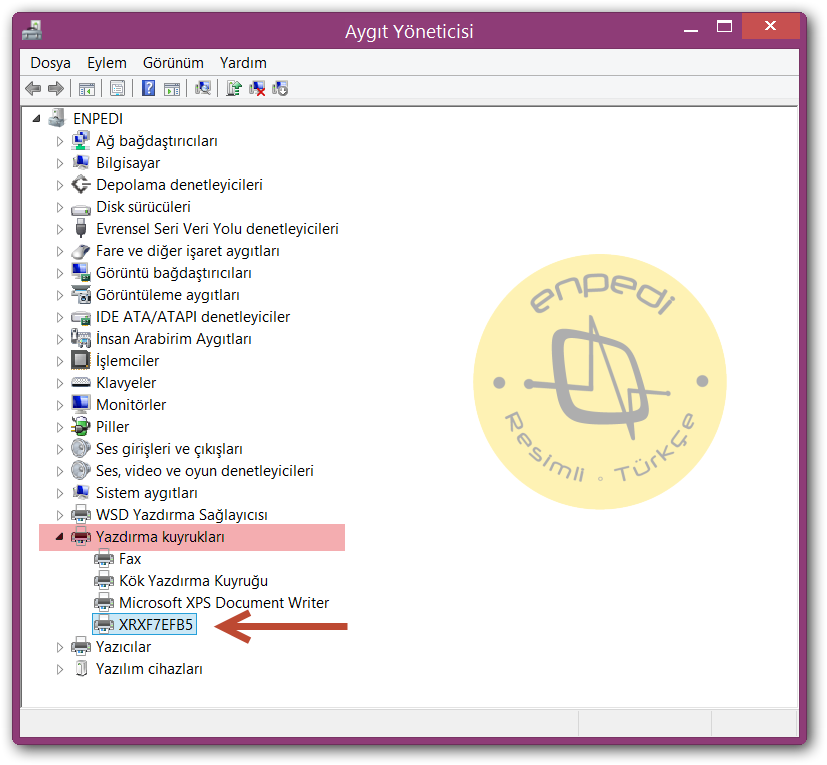Expand İnsan Arabirim Aygıtları arrow
Viewport: 827px width, 765px height.
click(x=60, y=339)
